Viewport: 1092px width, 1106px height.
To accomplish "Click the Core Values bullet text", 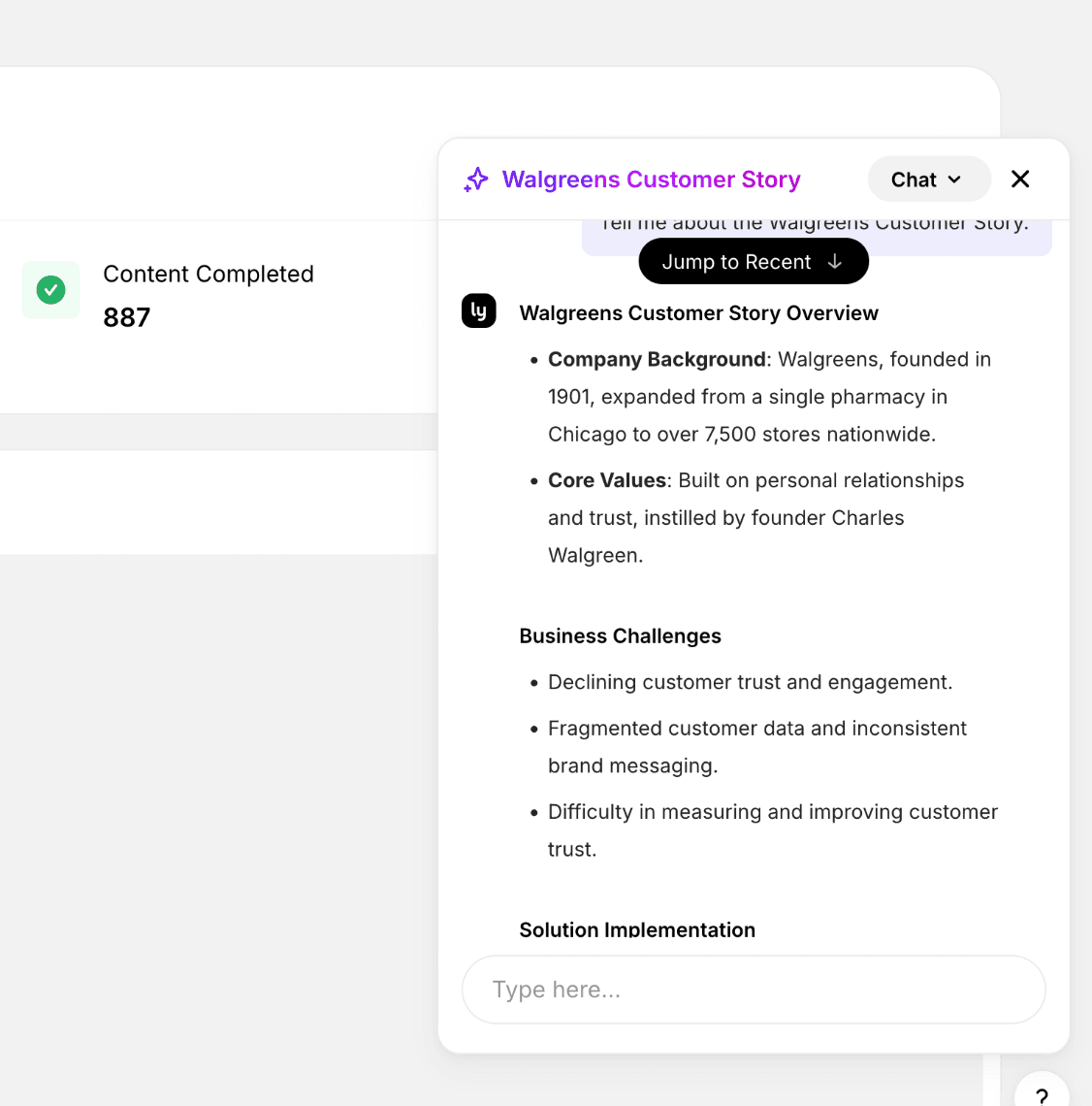I will pos(755,518).
